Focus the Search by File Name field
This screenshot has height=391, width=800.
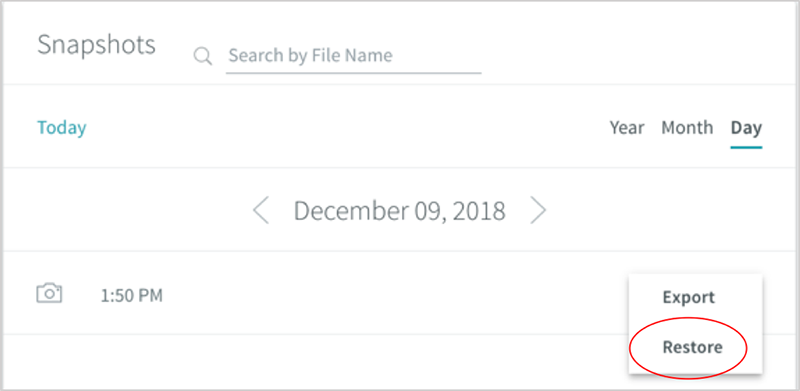click(353, 55)
